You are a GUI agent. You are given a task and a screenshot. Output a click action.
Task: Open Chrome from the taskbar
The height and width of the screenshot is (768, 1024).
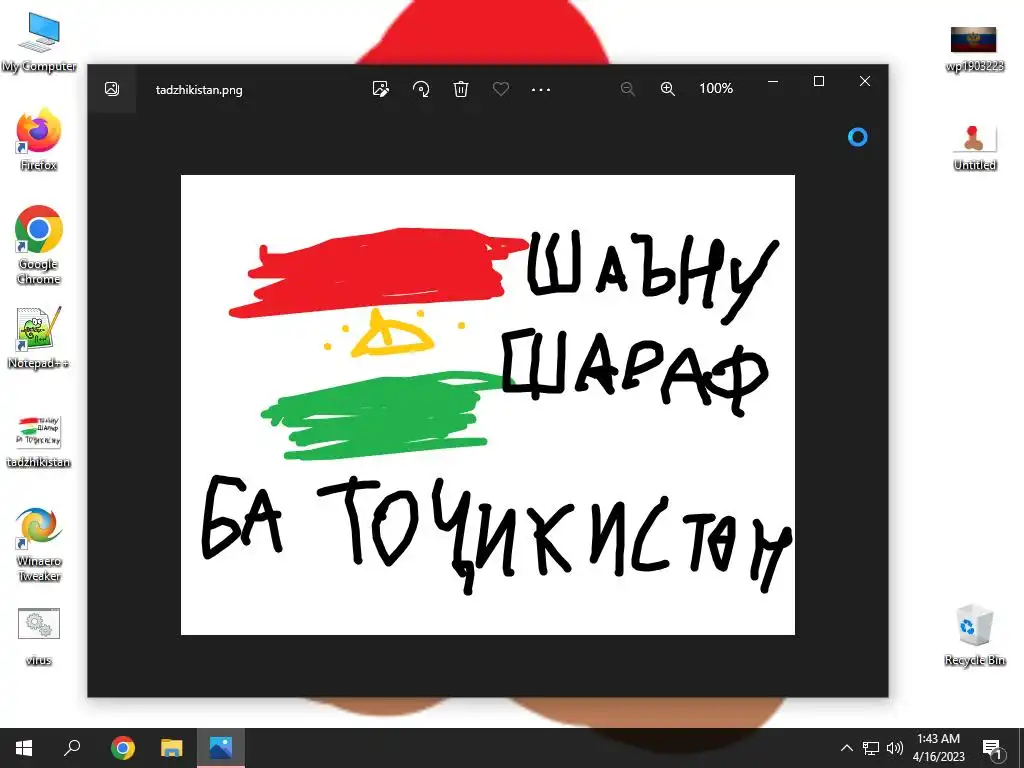(123, 748)
